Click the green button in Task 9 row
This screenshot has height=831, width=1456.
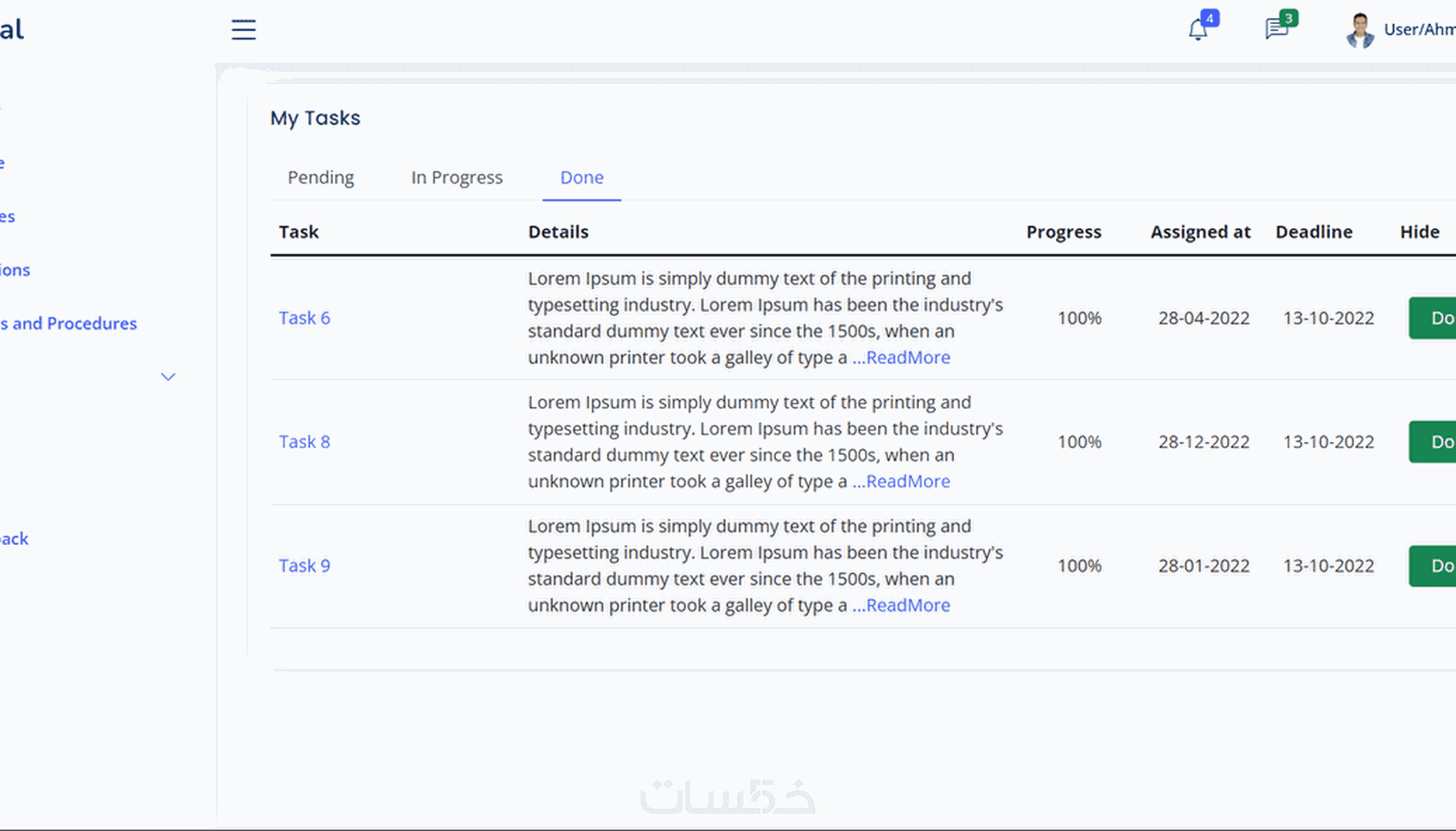[x=1435, y=565]
